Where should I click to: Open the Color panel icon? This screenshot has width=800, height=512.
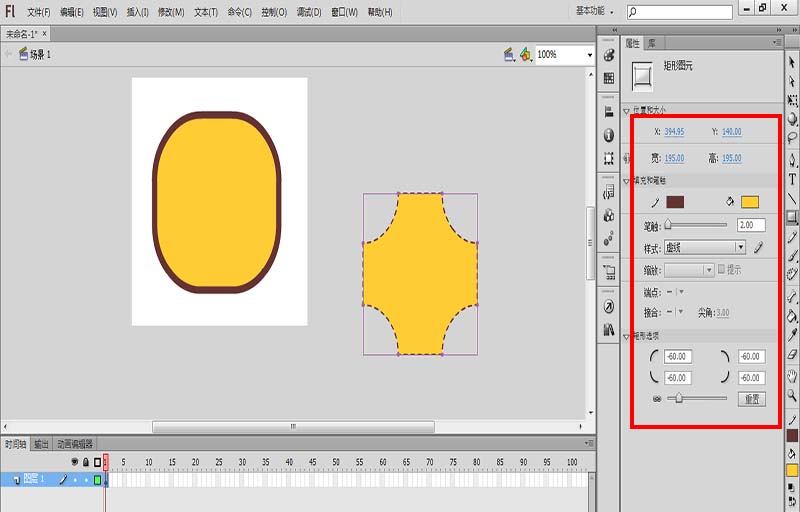click(609, 55)
